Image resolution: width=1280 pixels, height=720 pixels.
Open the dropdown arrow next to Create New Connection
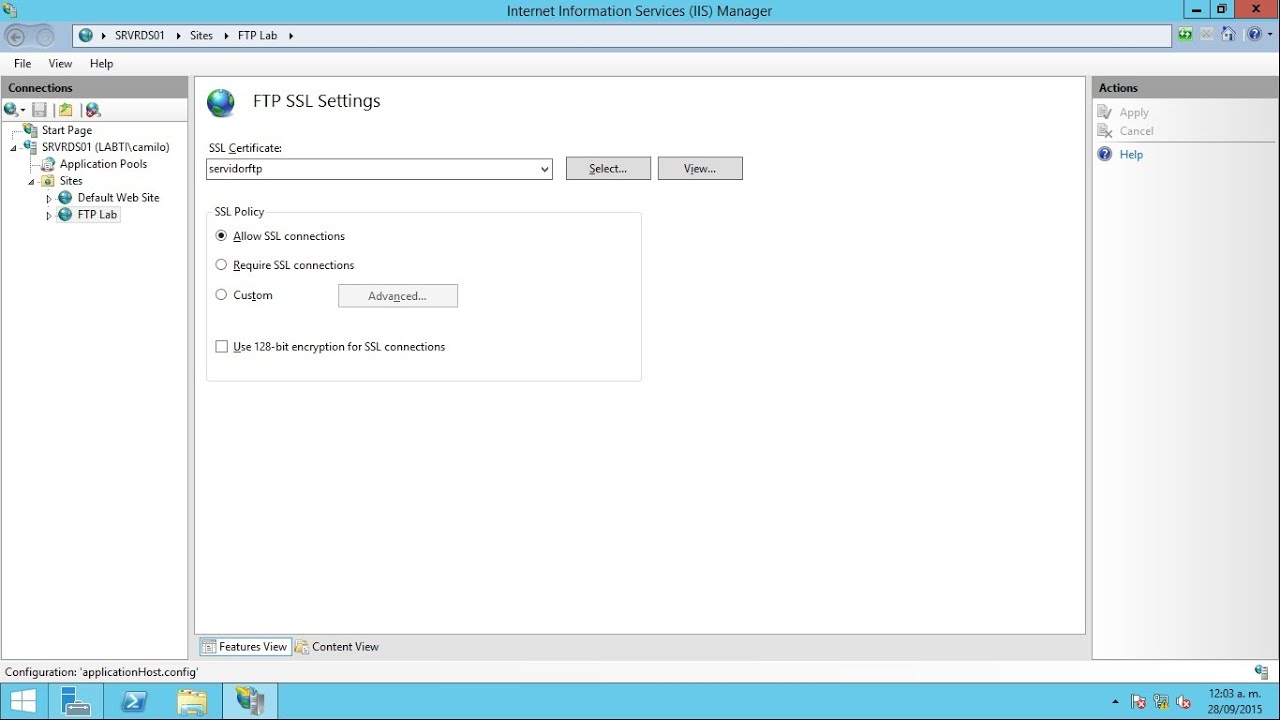[x=23, y=111]
